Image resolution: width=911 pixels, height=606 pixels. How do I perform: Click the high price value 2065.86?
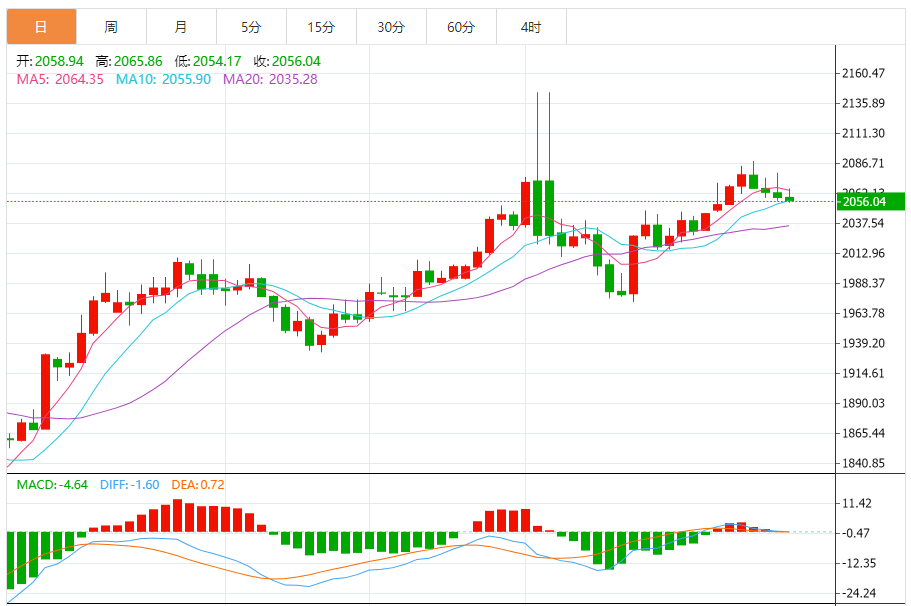[x=138, y=62]
